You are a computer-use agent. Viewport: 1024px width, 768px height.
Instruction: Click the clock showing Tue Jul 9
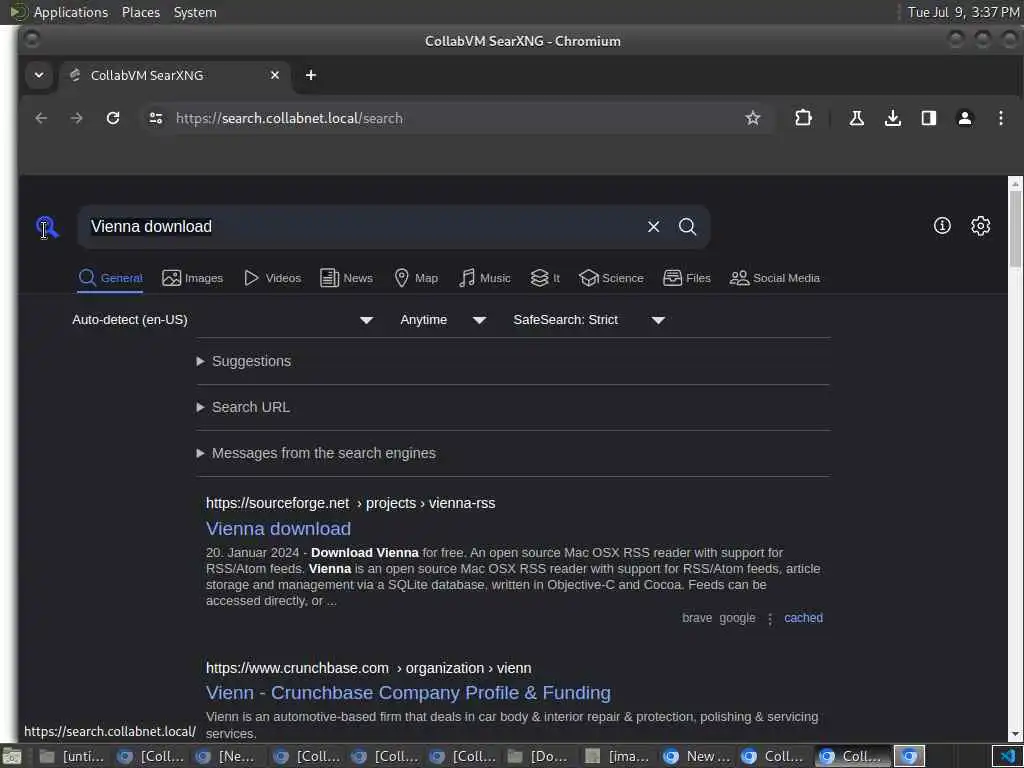(963, 12)
